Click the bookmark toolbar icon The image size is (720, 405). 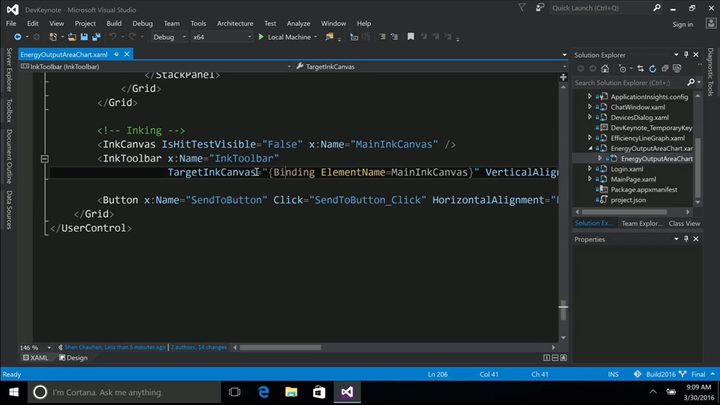coord(411,37)
